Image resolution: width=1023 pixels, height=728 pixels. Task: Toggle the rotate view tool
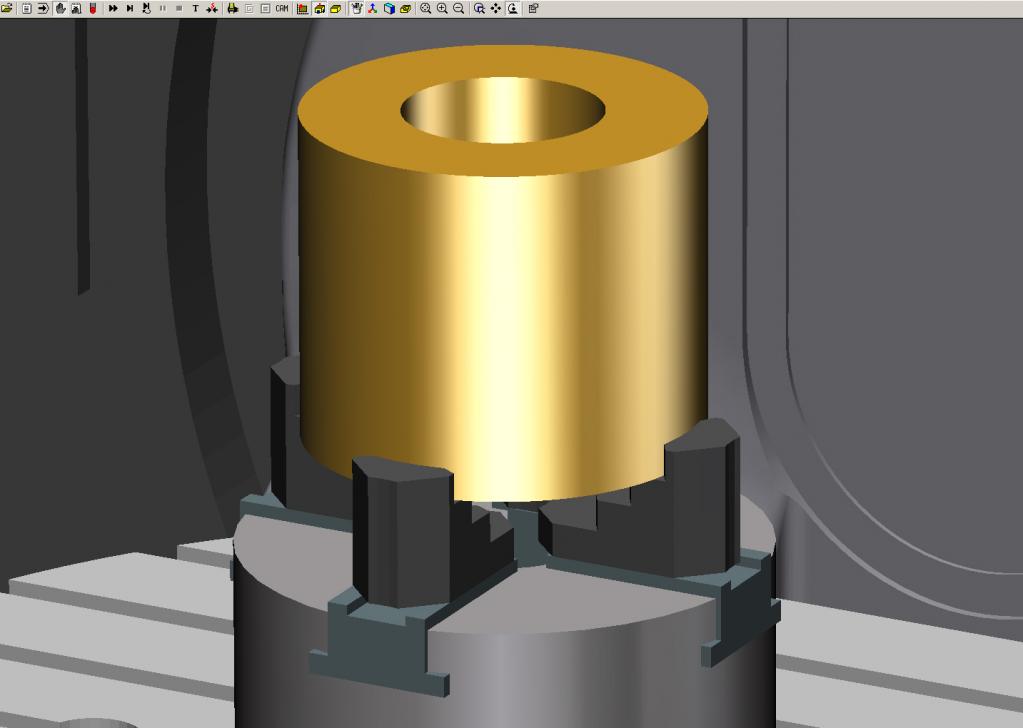point(513,8)
